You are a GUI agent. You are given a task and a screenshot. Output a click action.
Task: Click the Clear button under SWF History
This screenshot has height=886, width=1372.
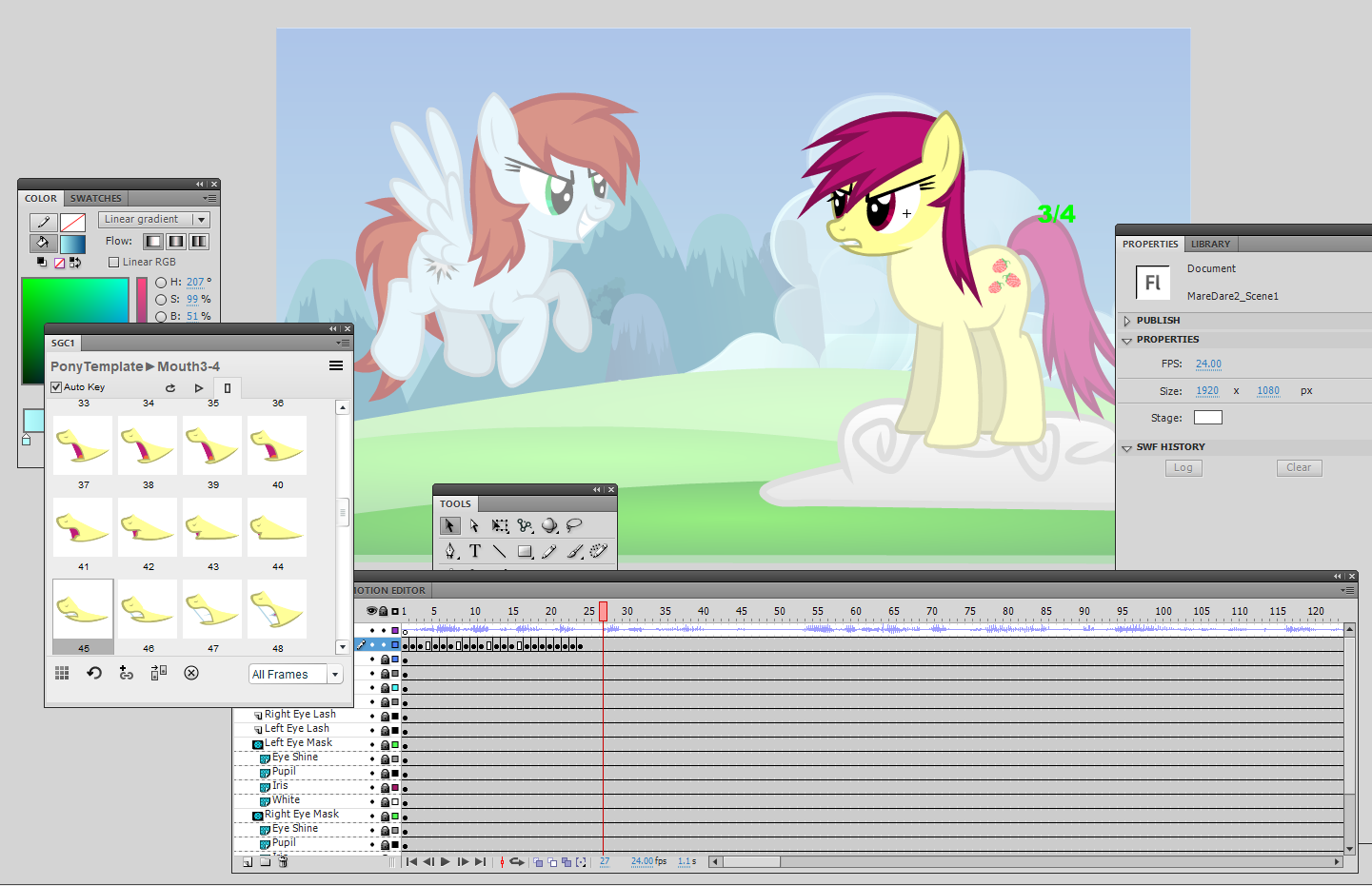pos(1299,468)
